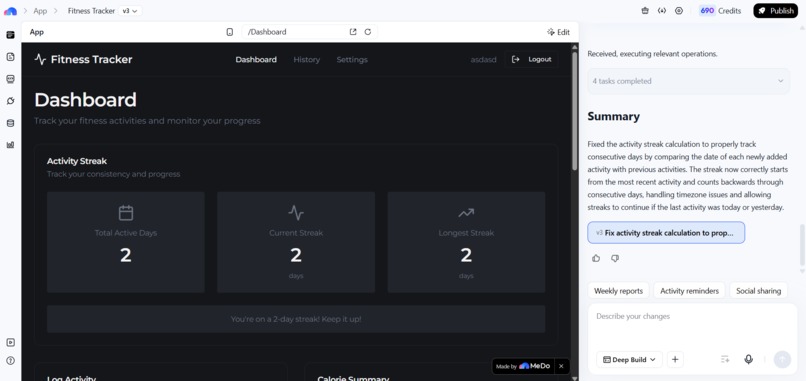Click the Dashboard page heading
Screen dimensions: 806x381
85,100
